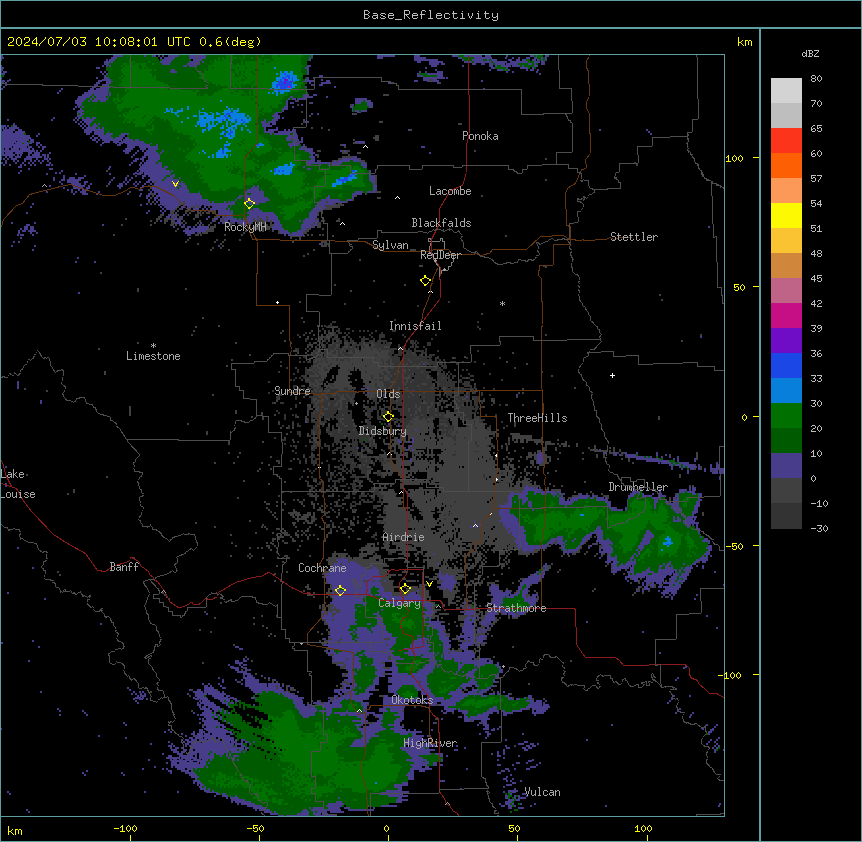Click the Blackfalds label
862x842 pixels.
441,223
